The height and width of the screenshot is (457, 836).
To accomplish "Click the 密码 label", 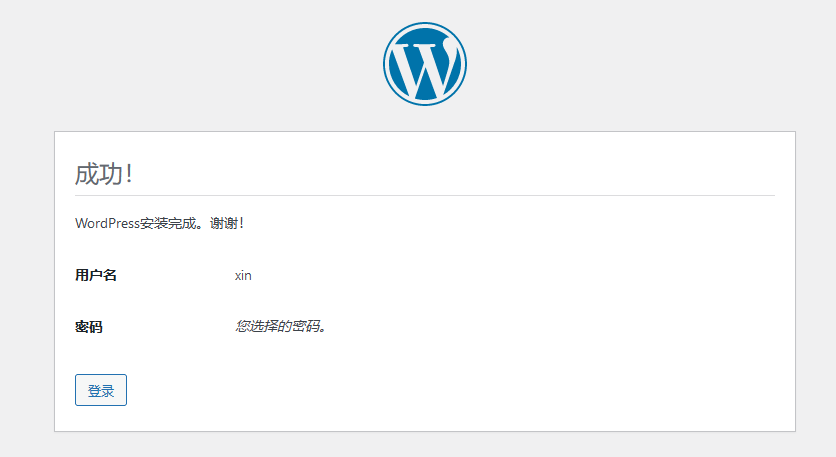I will [x=89, y=326].
